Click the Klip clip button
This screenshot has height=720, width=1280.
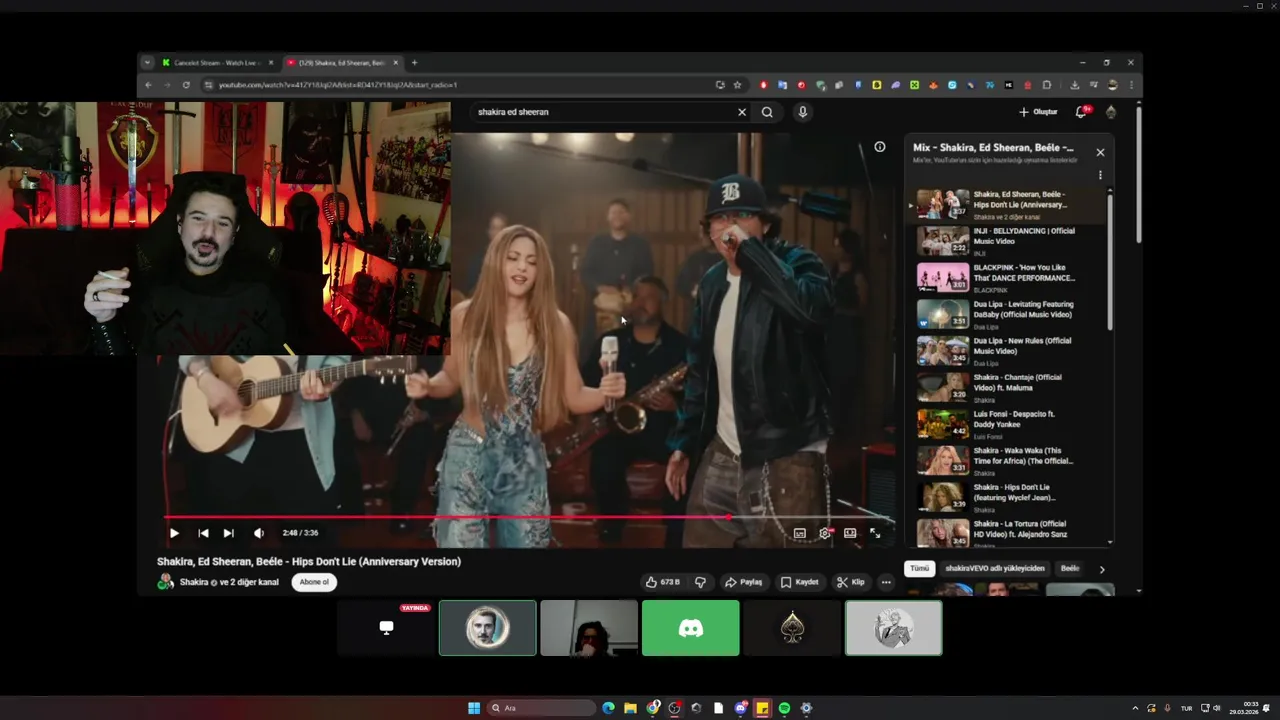coord(851,582)
